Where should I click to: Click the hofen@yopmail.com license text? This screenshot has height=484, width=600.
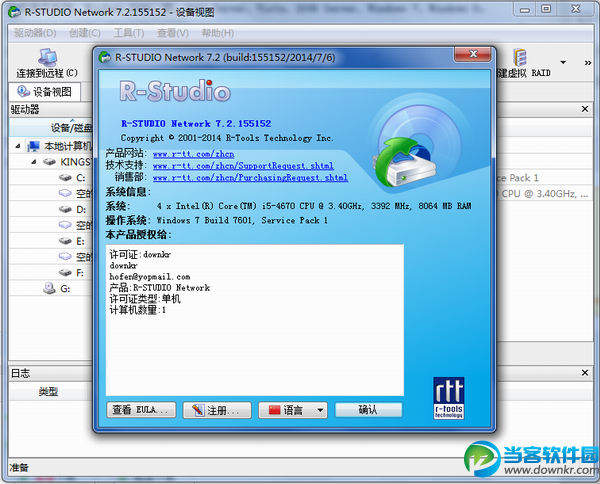coord(150,276)
